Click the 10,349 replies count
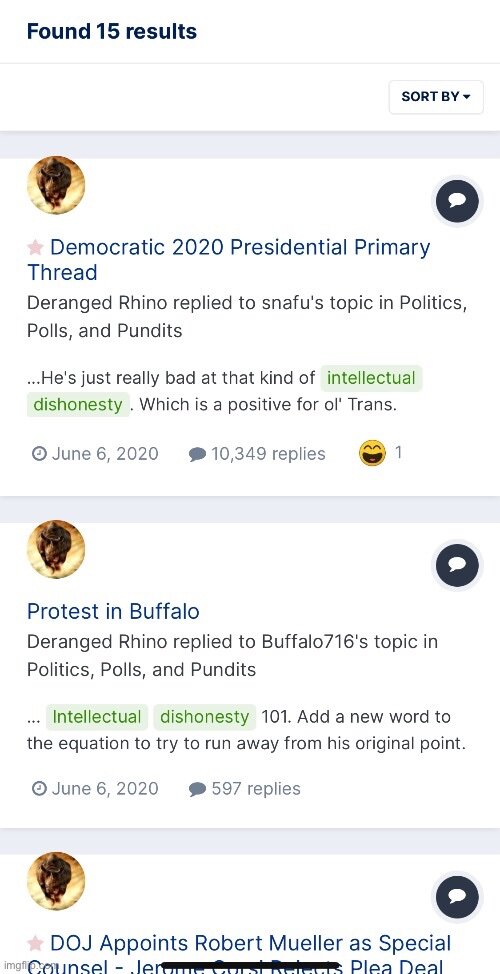 tap(257, 454)
